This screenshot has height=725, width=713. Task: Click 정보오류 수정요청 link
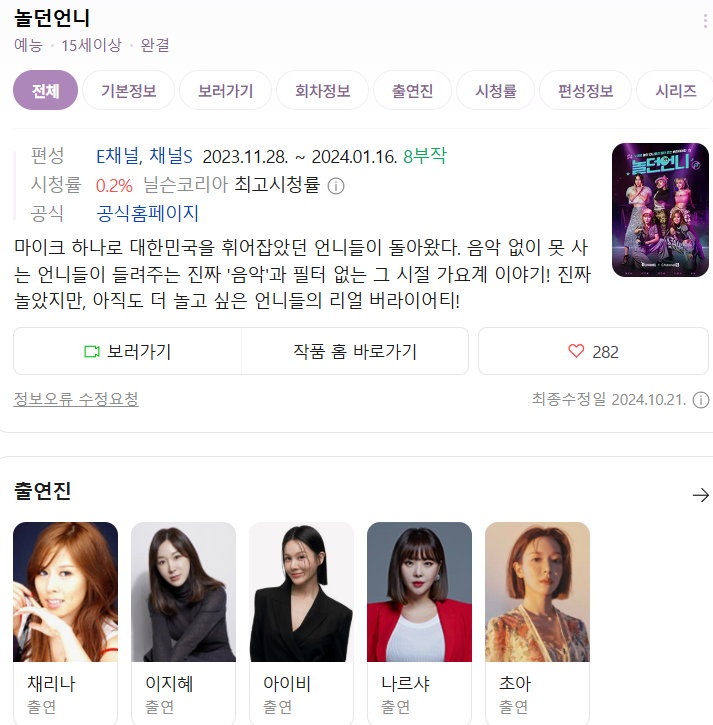(x=76, y=399)
